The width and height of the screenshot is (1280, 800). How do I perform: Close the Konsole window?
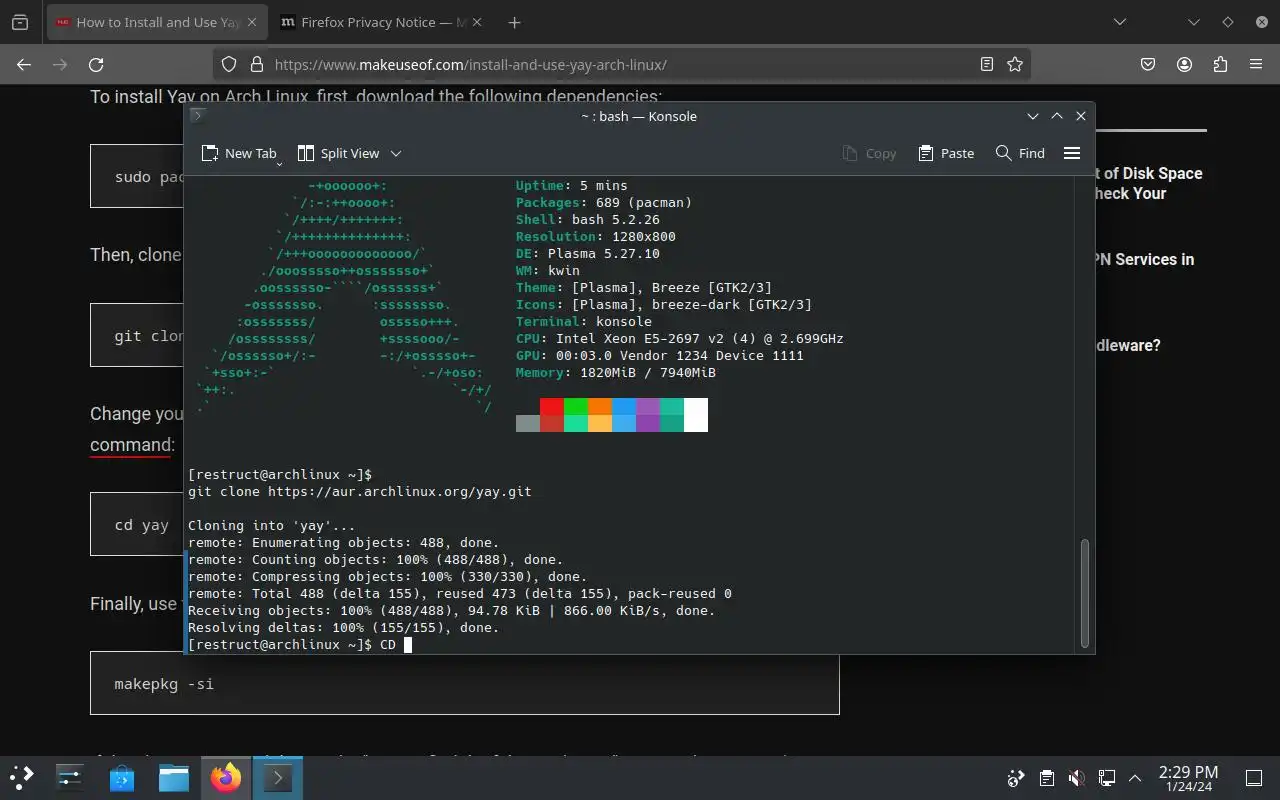1081,116
